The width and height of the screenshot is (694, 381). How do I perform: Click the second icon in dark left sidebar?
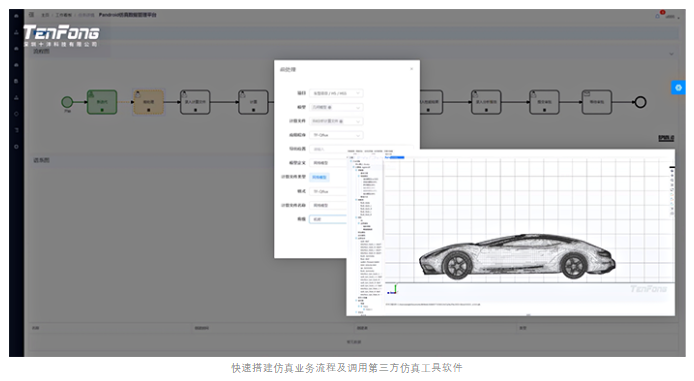tap(16, 32)
